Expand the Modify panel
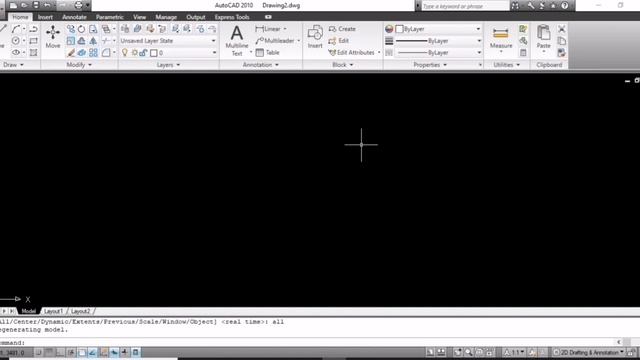 [79, 65]
